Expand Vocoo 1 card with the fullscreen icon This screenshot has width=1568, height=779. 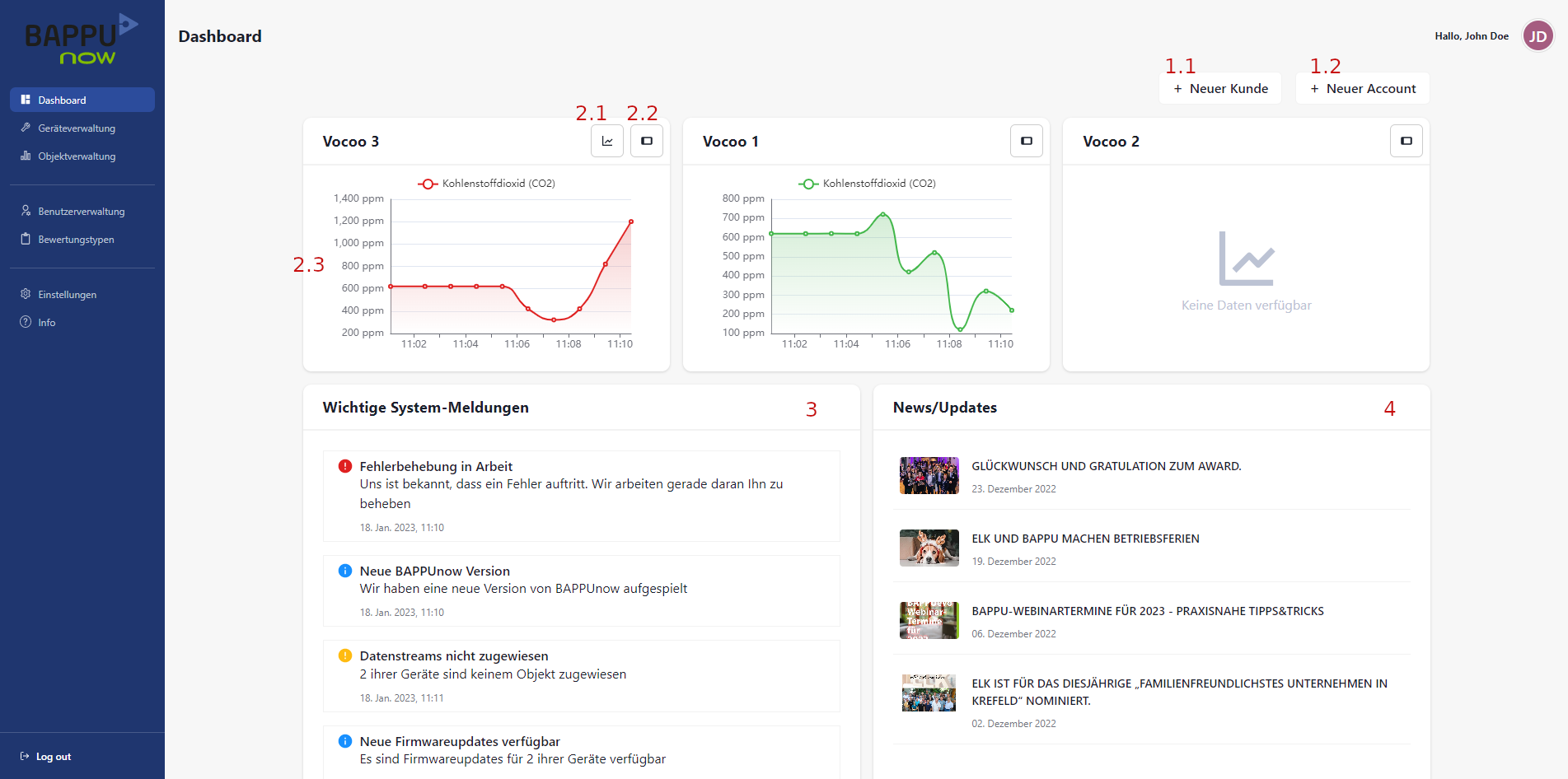coord(1027,141)
